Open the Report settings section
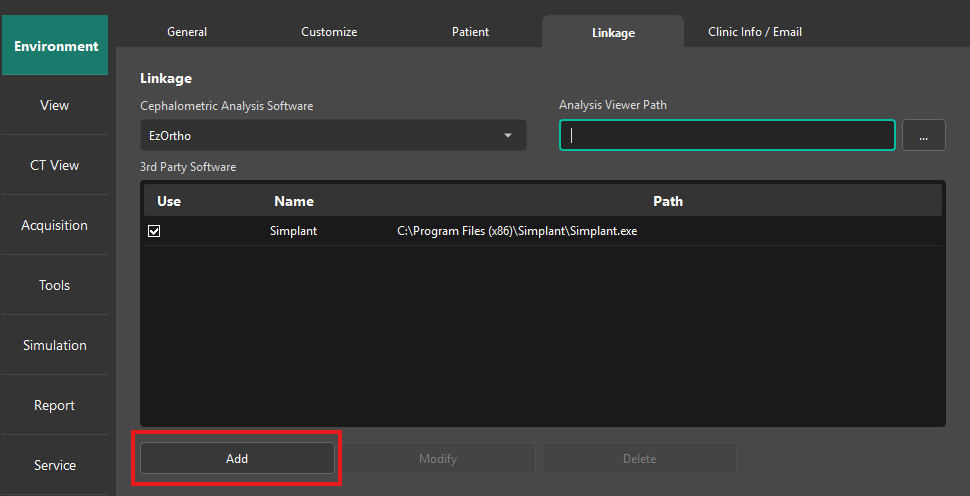 [55, 405]
